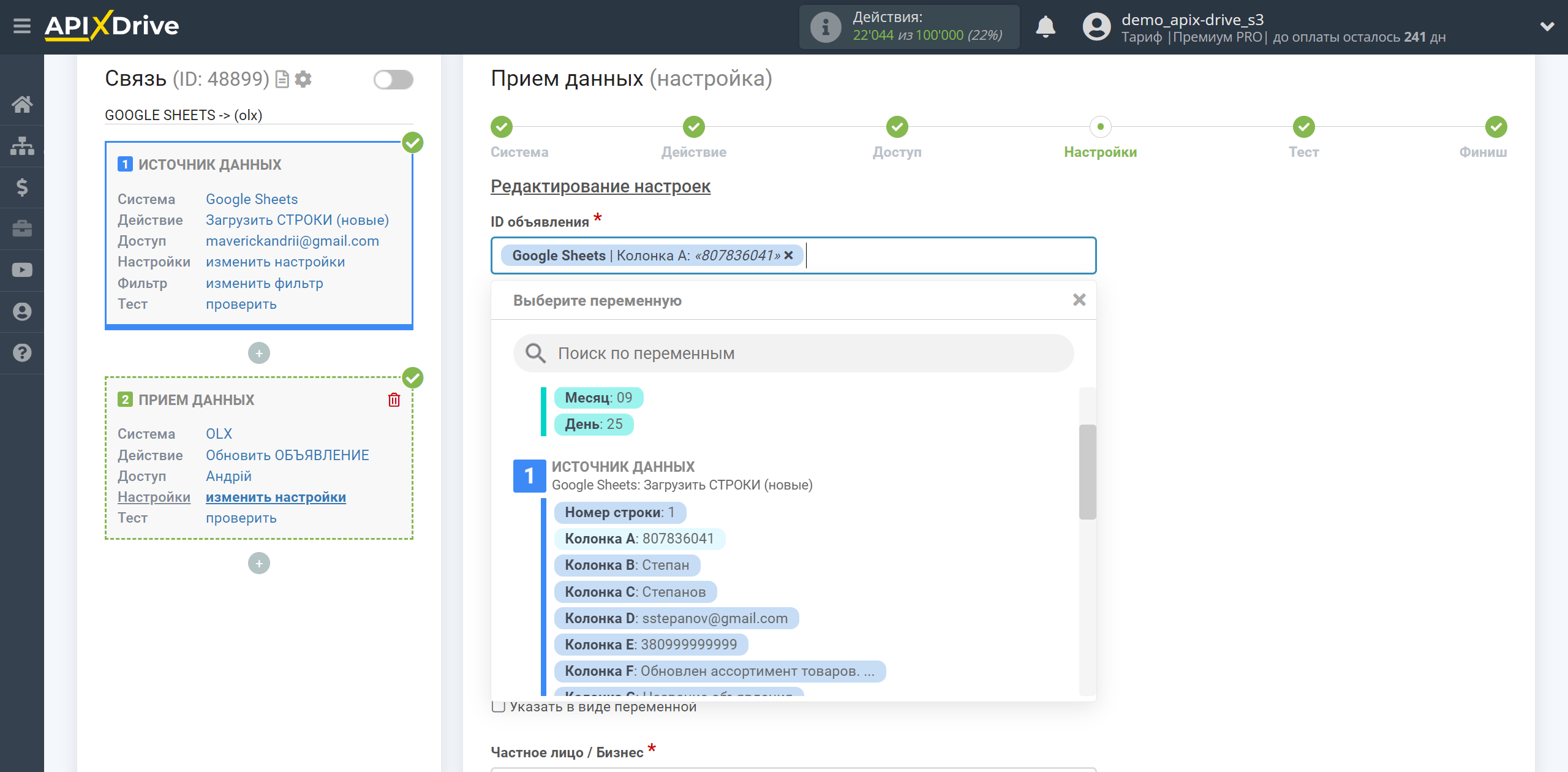
Task: Delete the data receiver block with trash icon
Action: coord(394,399)
